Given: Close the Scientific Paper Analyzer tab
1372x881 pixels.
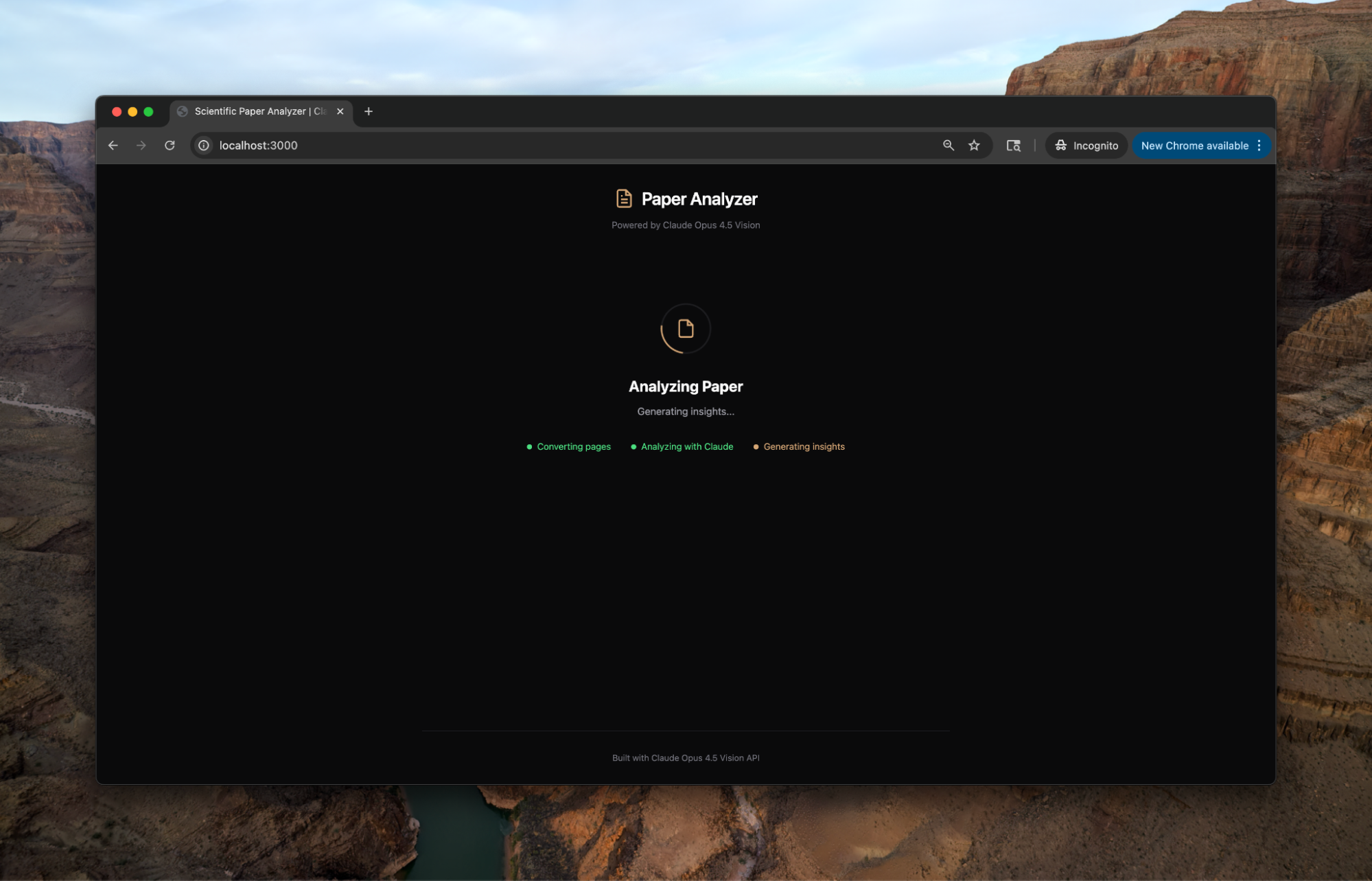Looking at the screenshot, I should click(340, 111).
